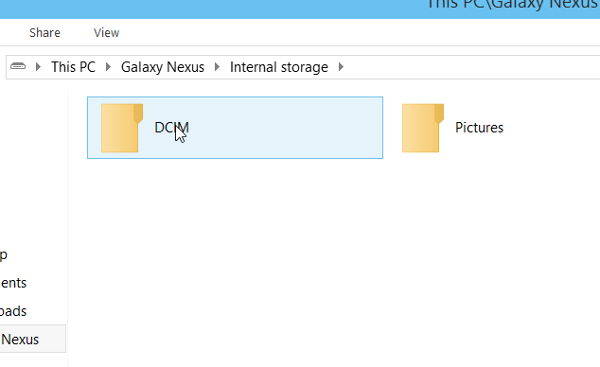Select the Internal storage breadcrumb
Screen dimensions: 600x367
(279, 67)
